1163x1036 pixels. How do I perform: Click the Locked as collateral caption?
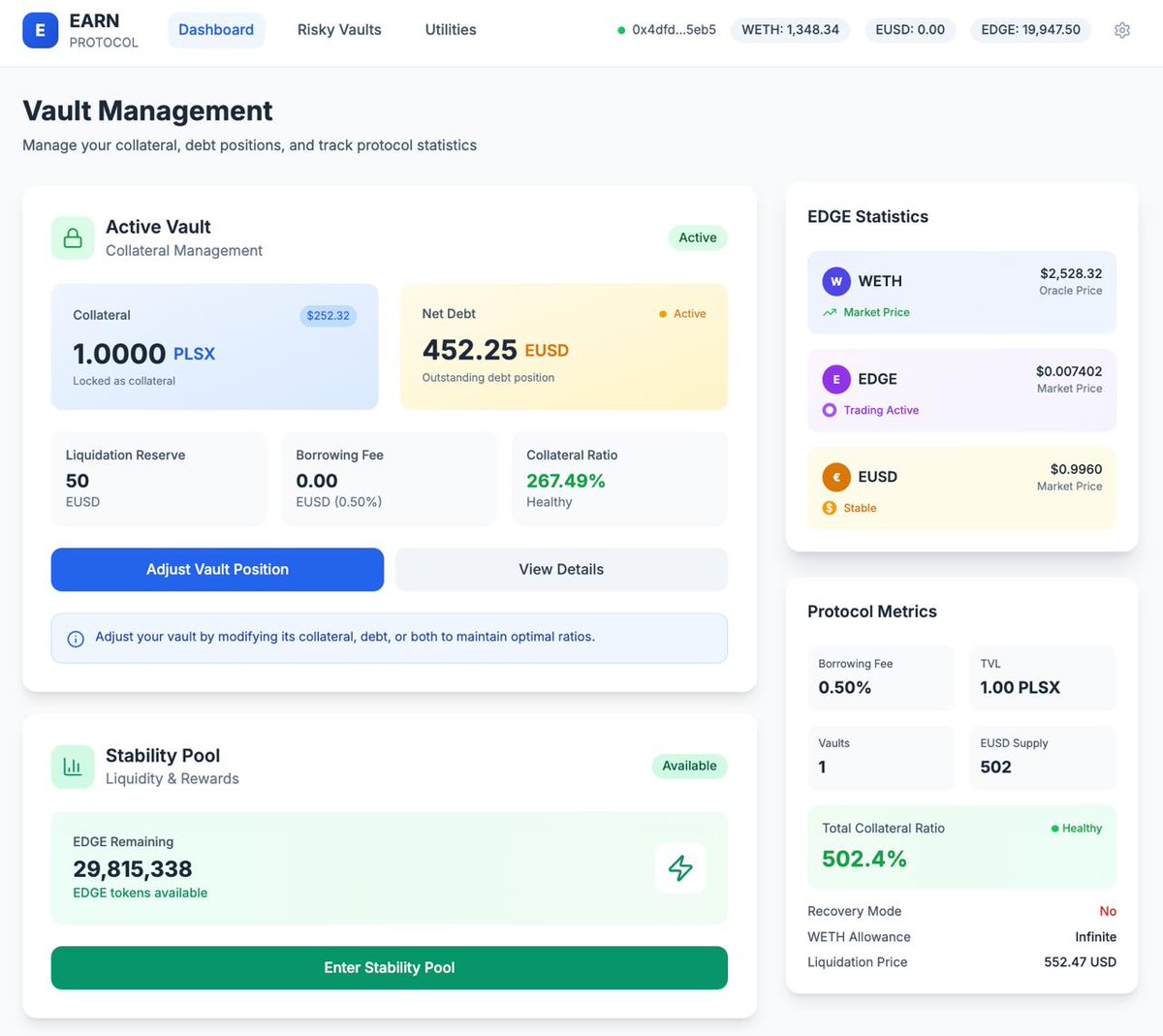(124, 381)
